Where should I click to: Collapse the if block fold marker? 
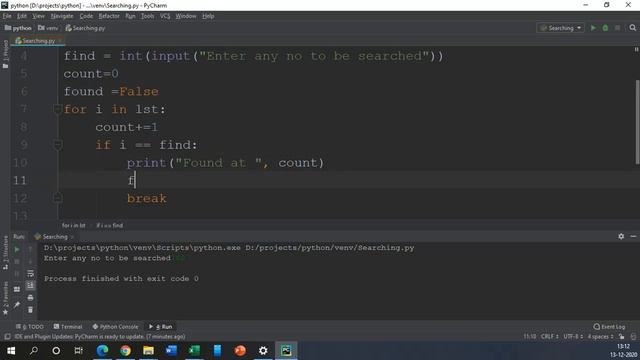pos(58,144)
